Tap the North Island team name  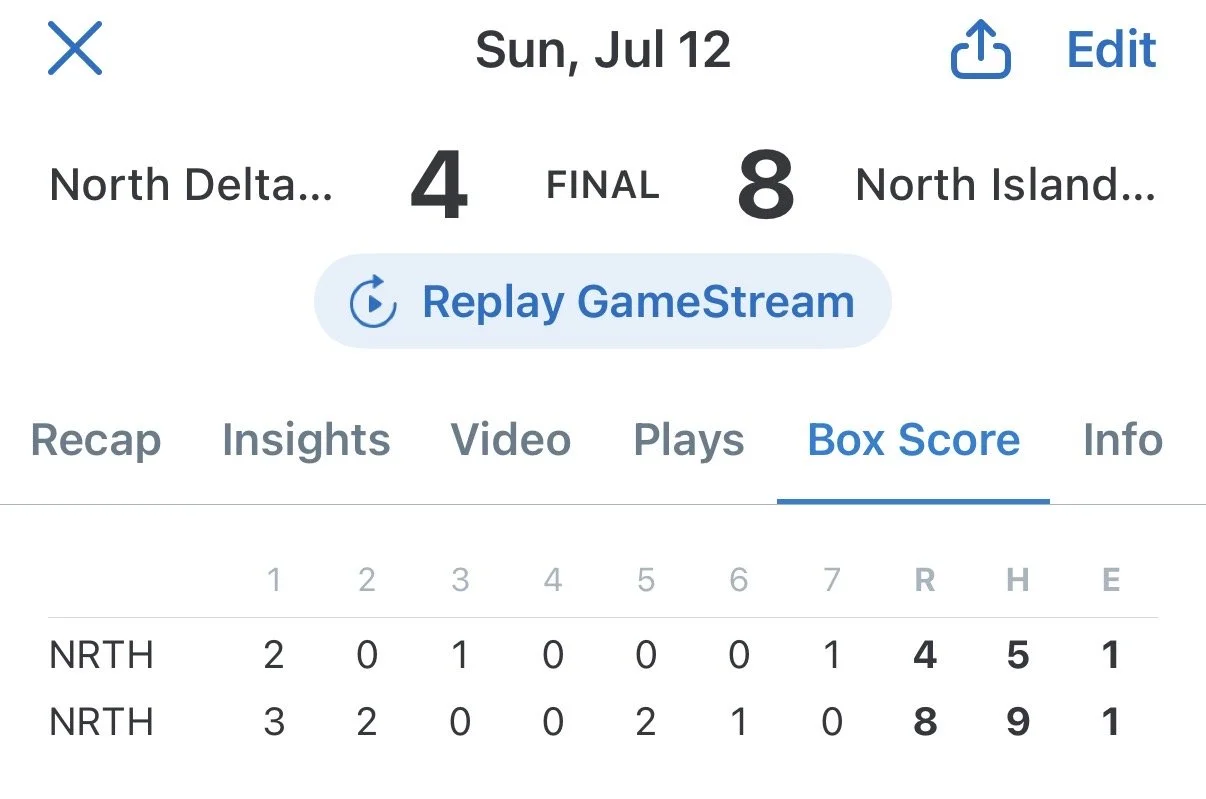(1005, 185)
